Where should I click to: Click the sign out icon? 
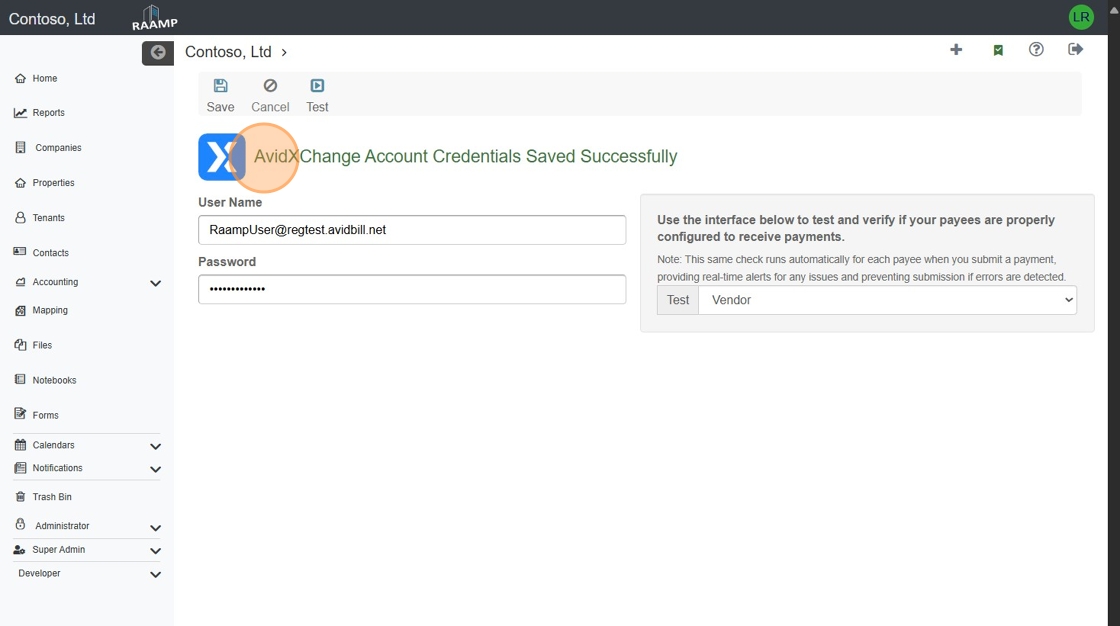(x=1076, y=50)
